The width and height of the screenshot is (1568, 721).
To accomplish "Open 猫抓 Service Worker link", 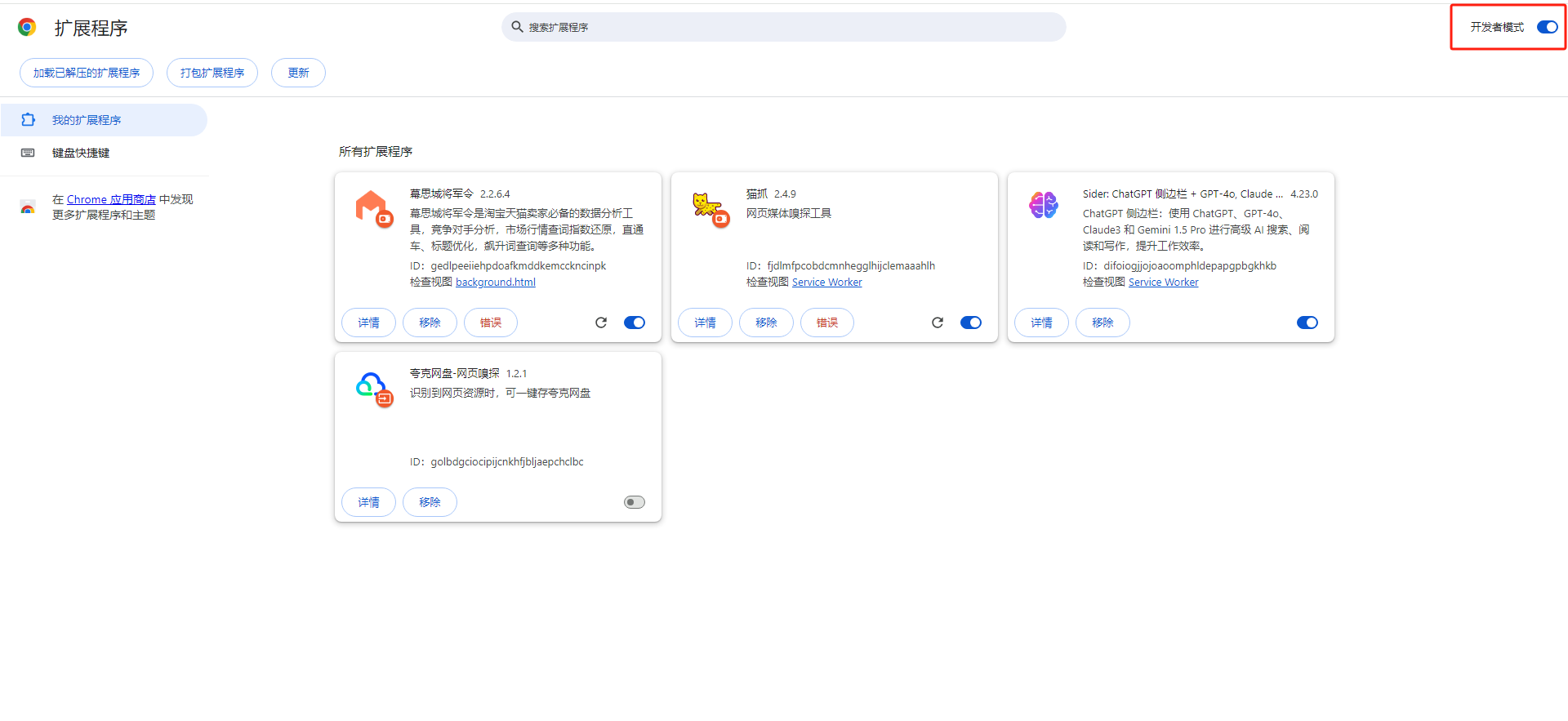I will click(827, 282).
